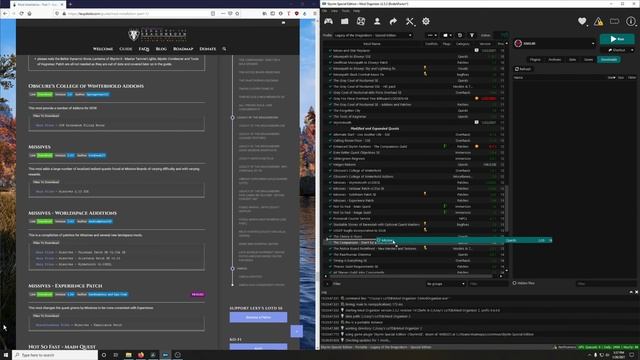The image size is (640, 360).
Task: Click Become a Patron button on website
Action: (x=258, y=317)
